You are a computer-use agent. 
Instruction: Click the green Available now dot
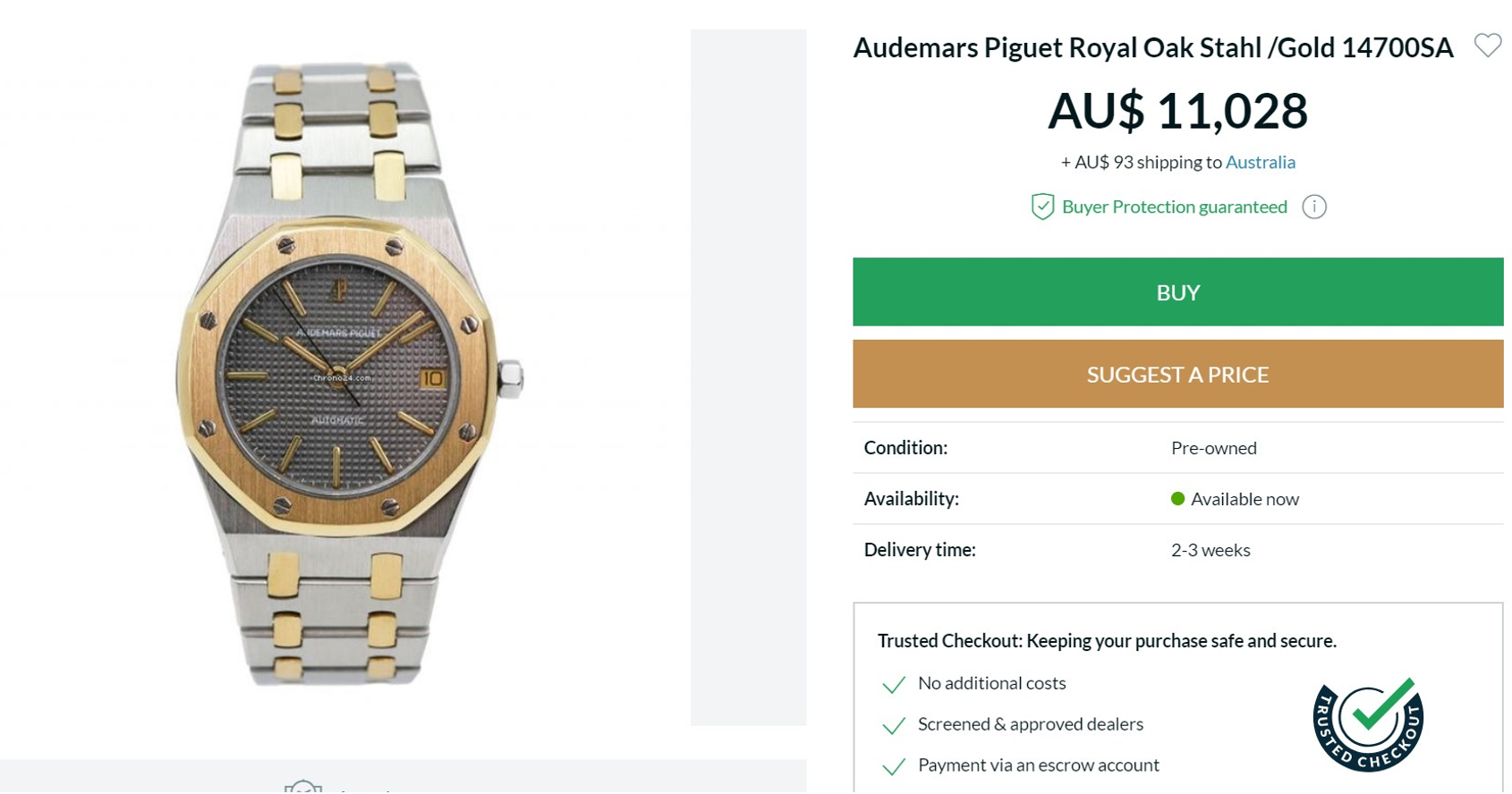[1177, 499]
